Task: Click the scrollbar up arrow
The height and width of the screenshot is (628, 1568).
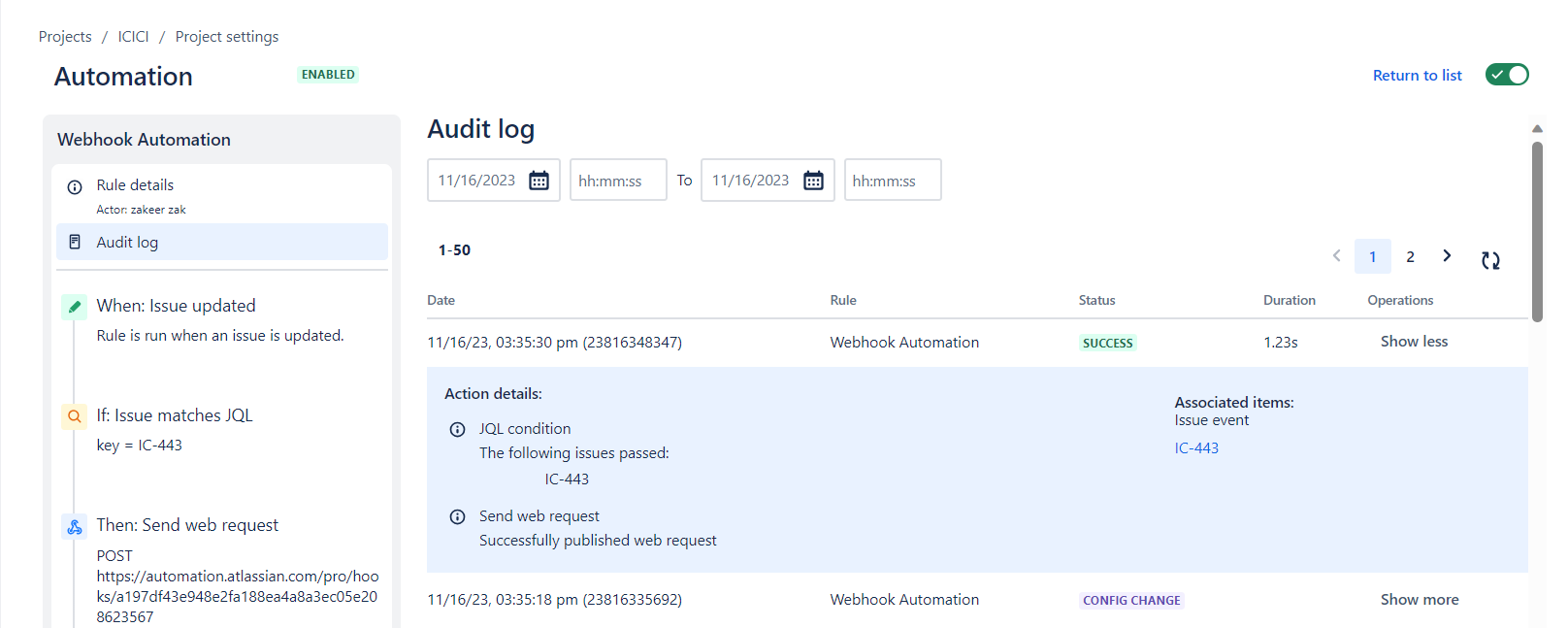Action: point(1537,128)
